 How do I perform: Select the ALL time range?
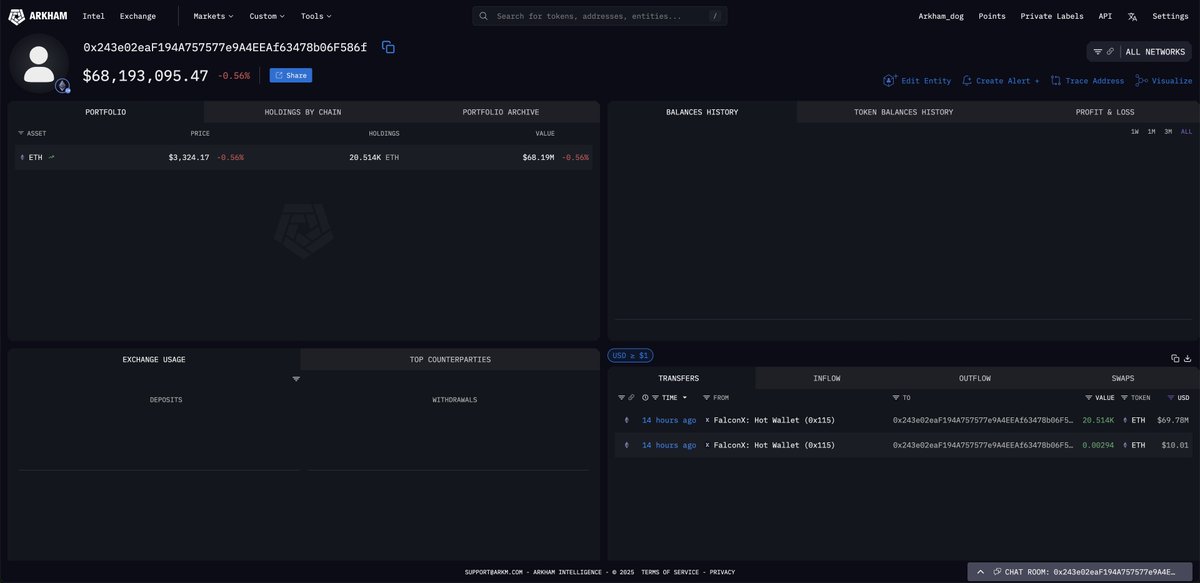click(x=1186, y=132)
